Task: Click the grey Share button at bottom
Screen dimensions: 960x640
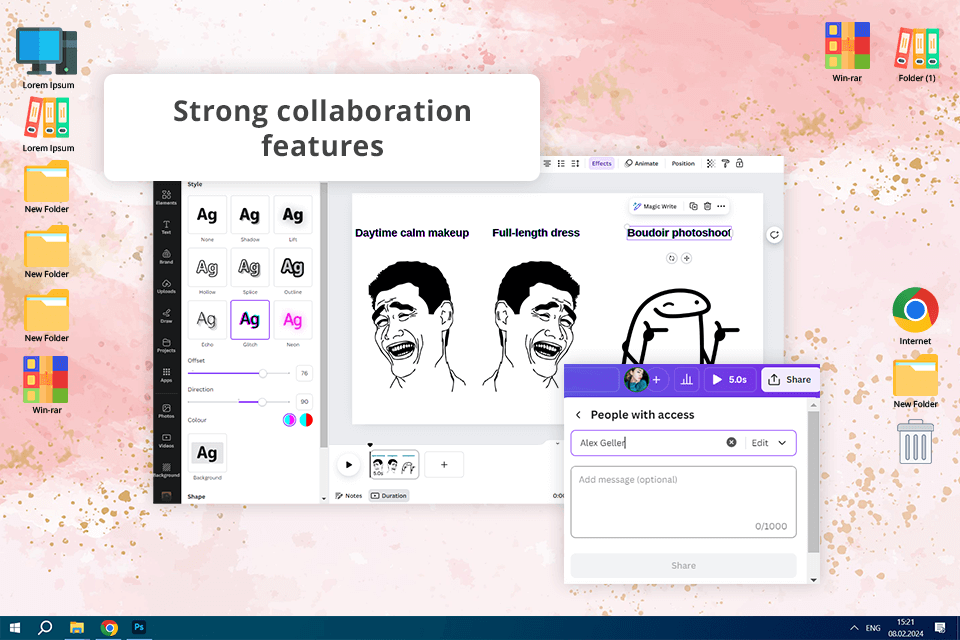Action: 683,565
